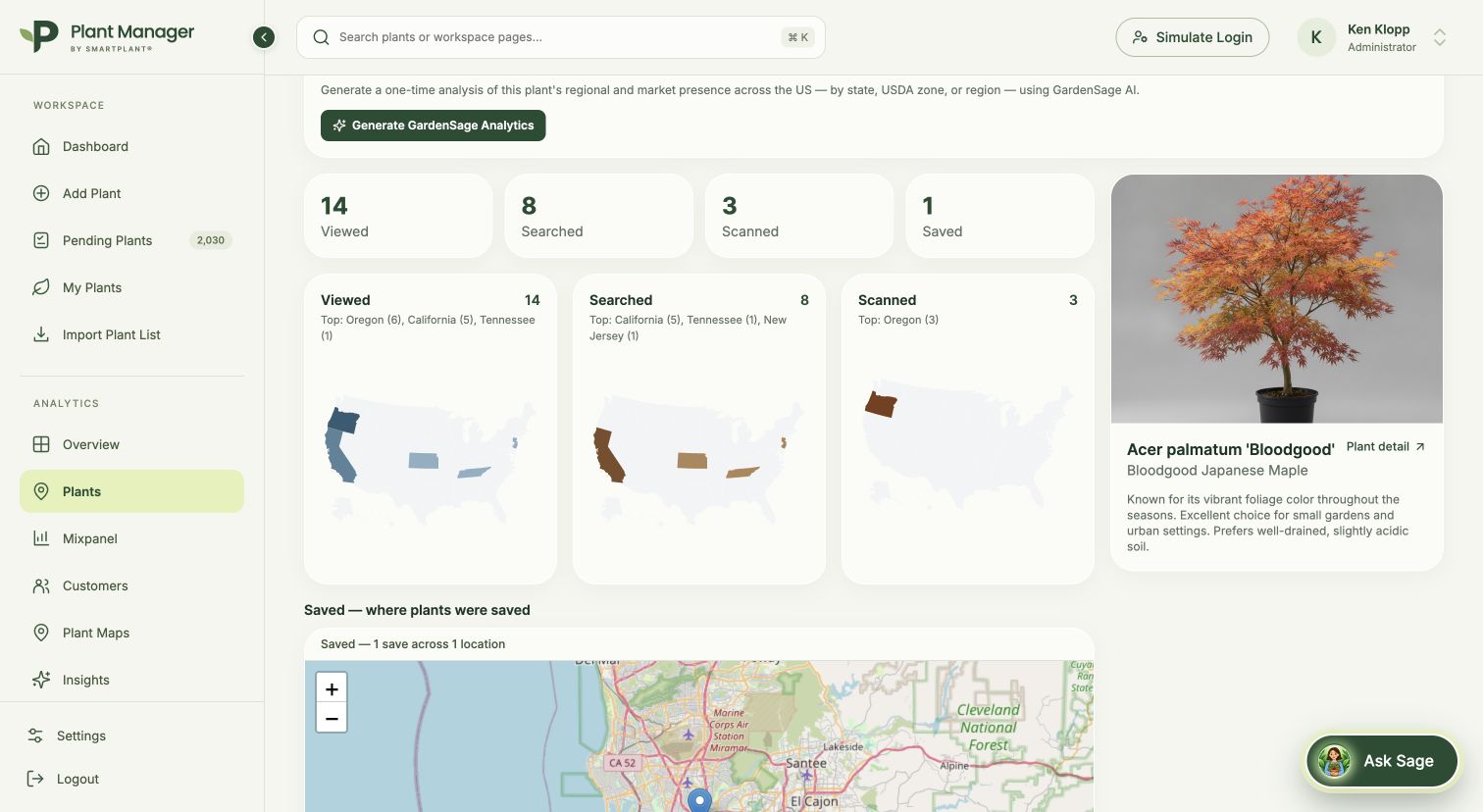Click the 8 Searched stat card

(599, 216)
